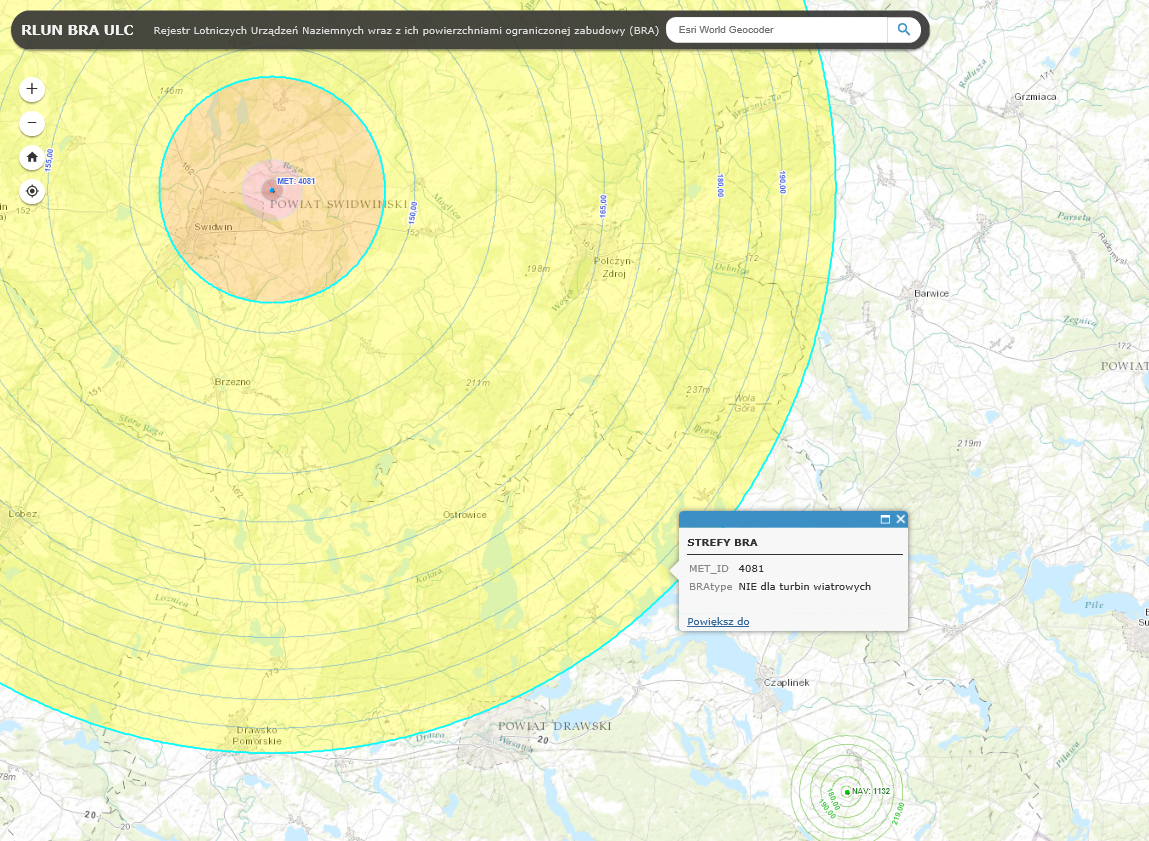
Task: Maximize the STREFY BRA popup
Action: [885, 519]
